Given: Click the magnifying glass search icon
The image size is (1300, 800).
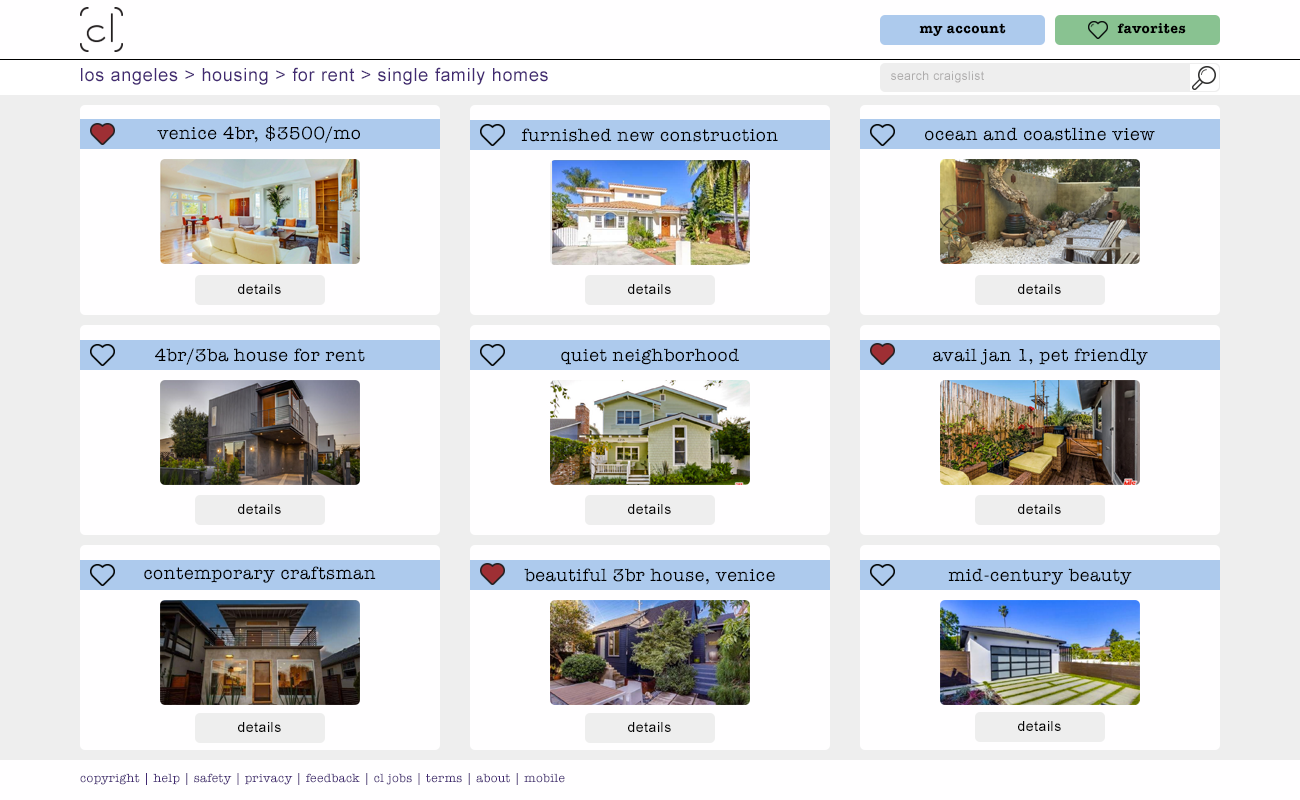Looking at the screenshot, I should pyautogui.click(x=1204, y=78).
